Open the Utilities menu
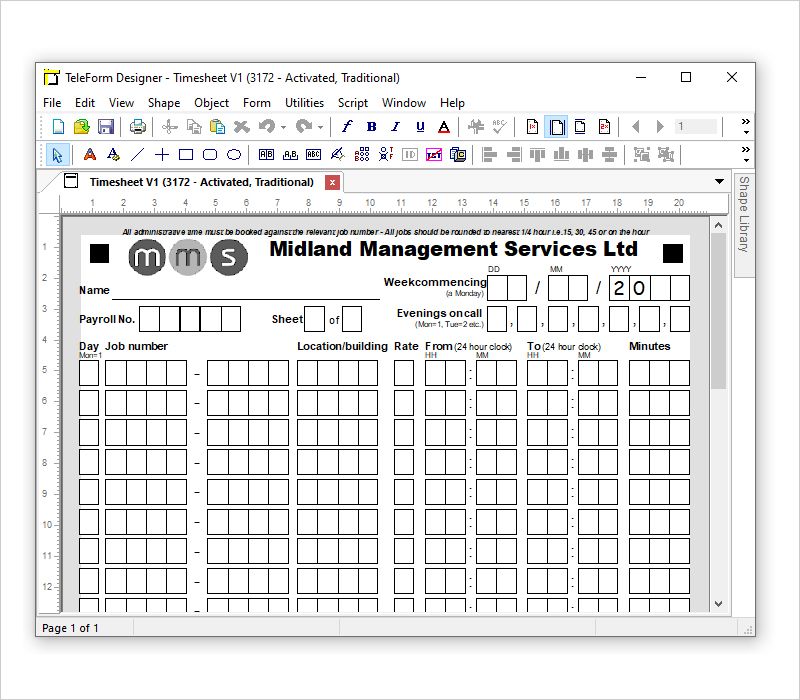Viewport: 800px width, 700px height. [x=304, y=103]
